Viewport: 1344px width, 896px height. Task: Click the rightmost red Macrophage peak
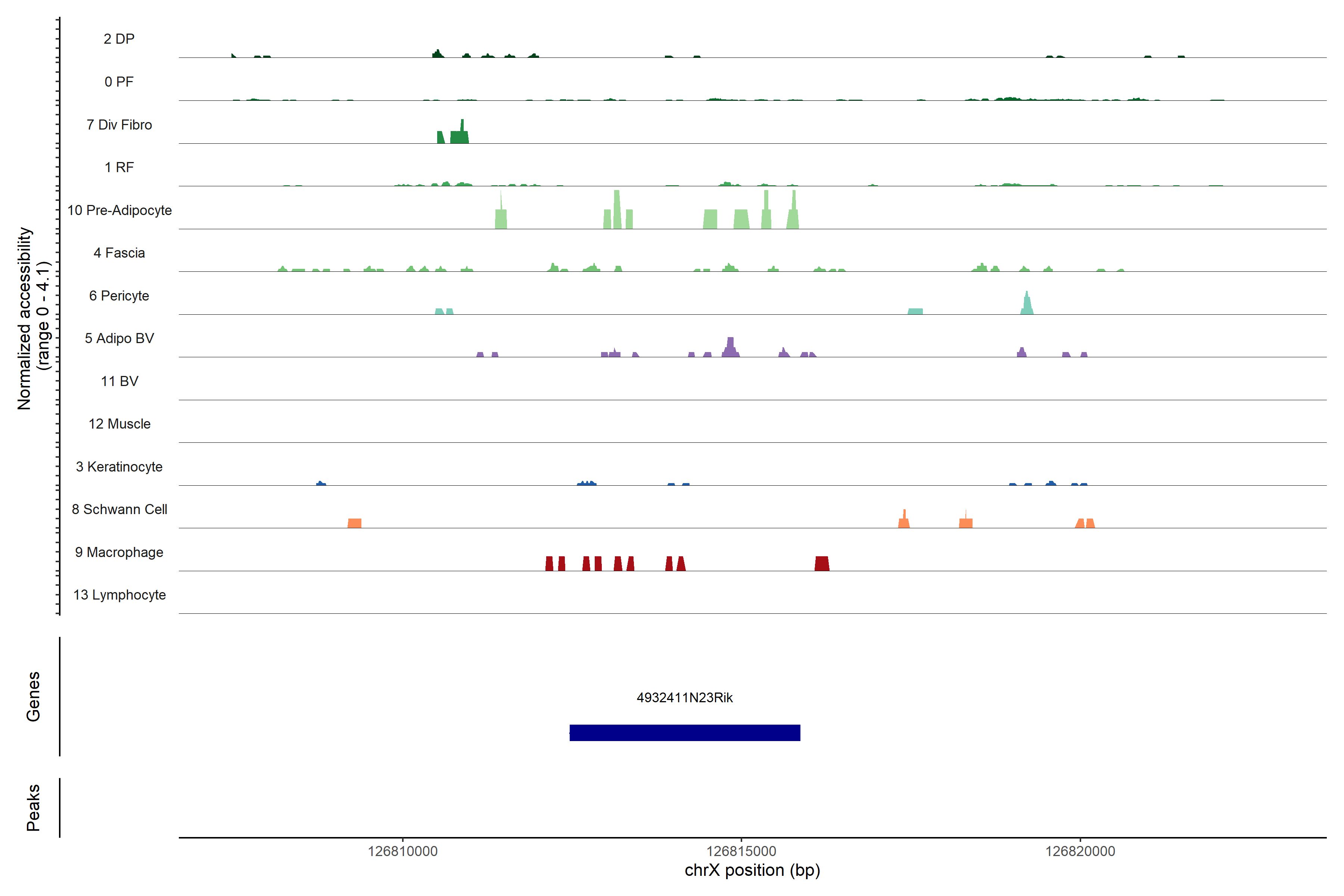822,563
